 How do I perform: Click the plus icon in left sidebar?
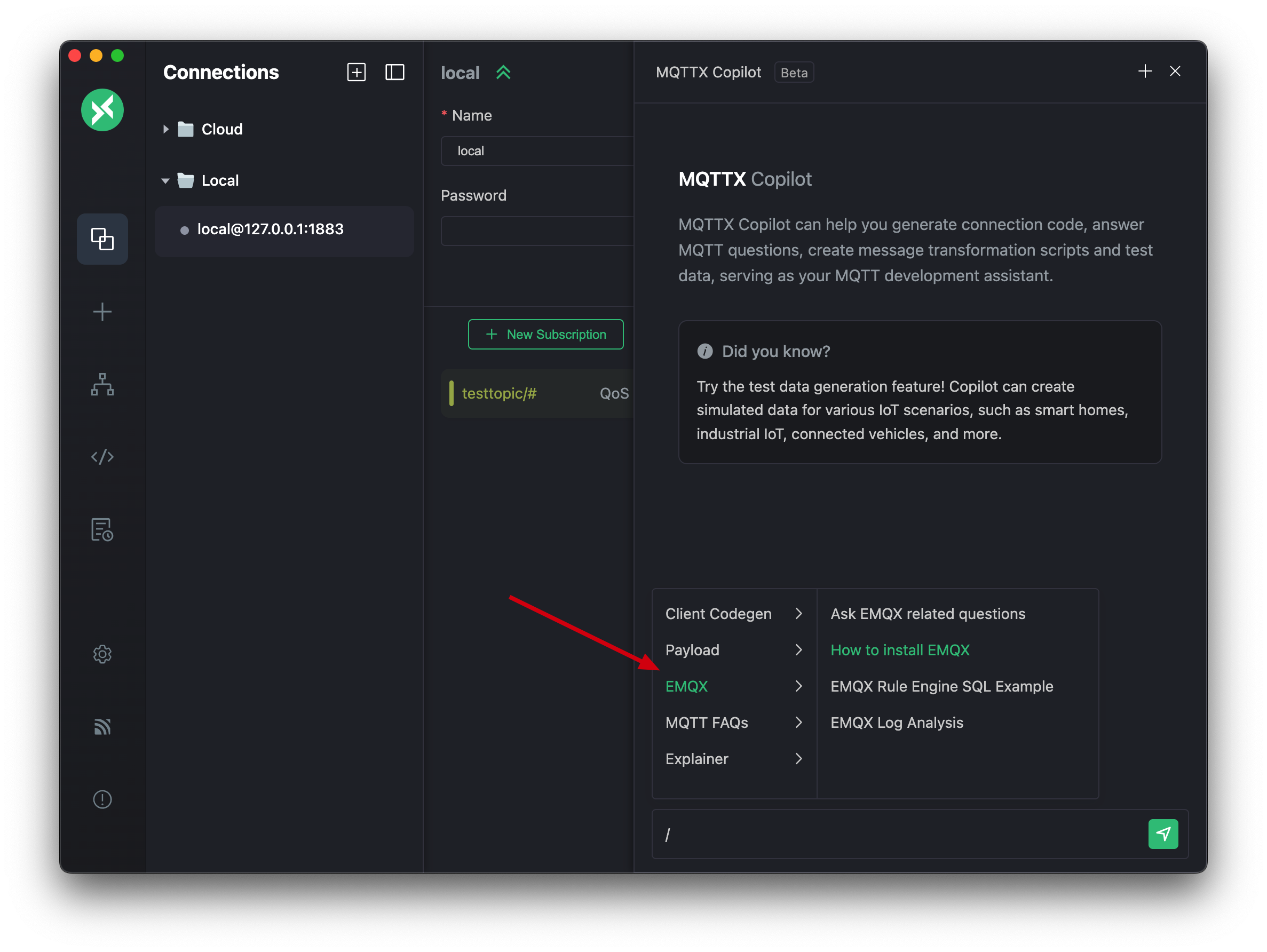102,312
